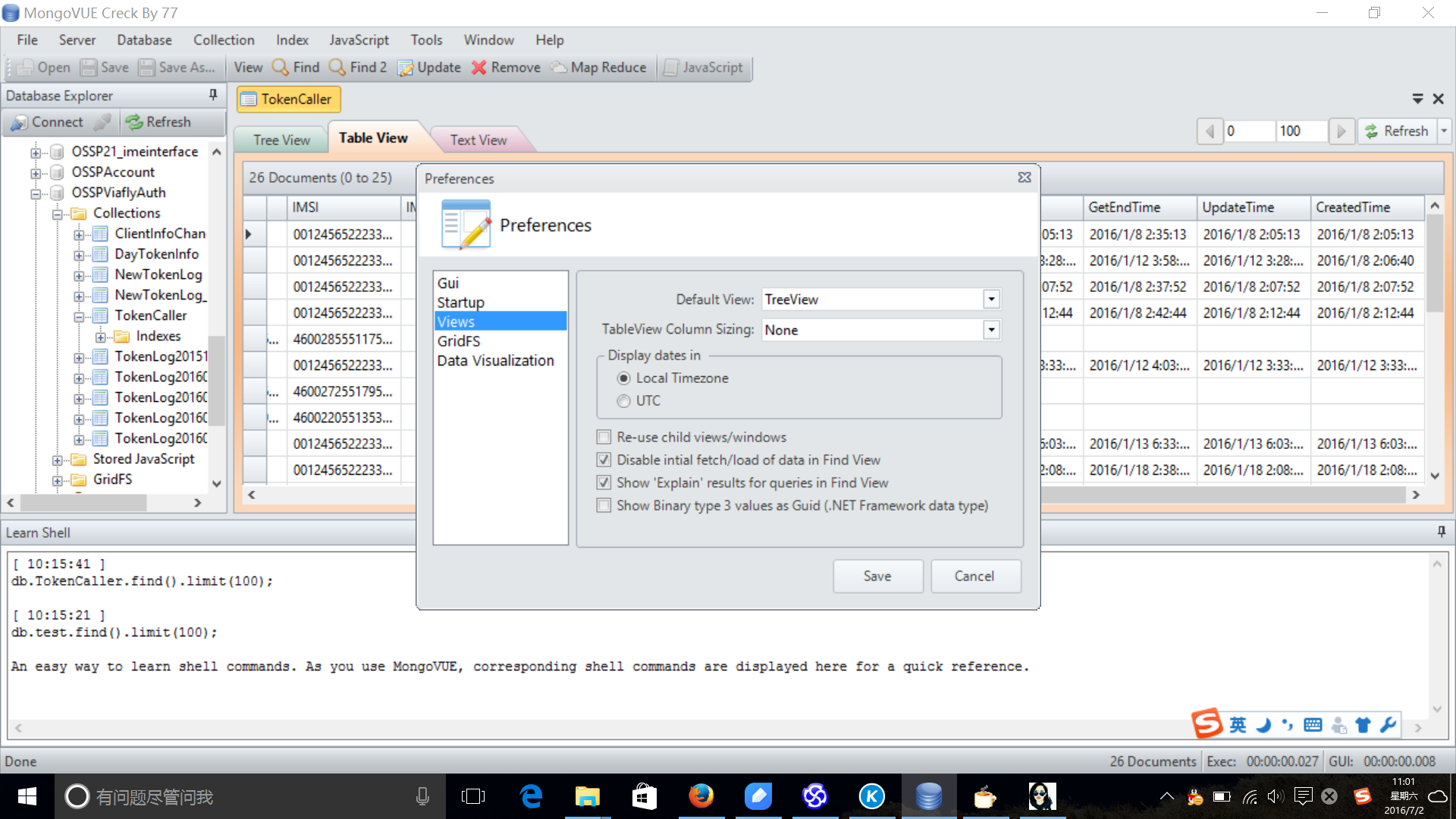
Task: Uncheck Show 'Explain' results for queries
Action: click(x=604, y=483)
